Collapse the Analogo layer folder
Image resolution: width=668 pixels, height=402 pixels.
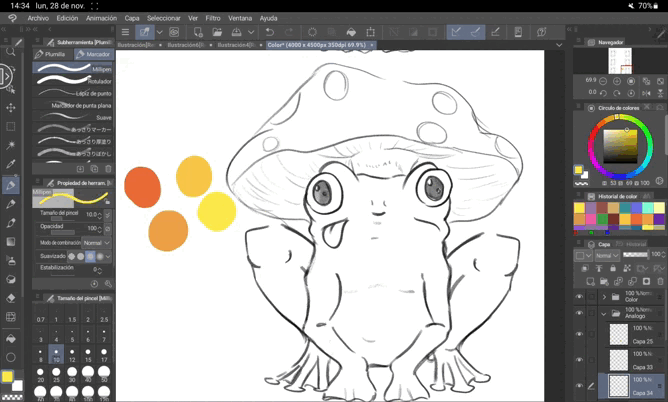click(x=604, y=314)
